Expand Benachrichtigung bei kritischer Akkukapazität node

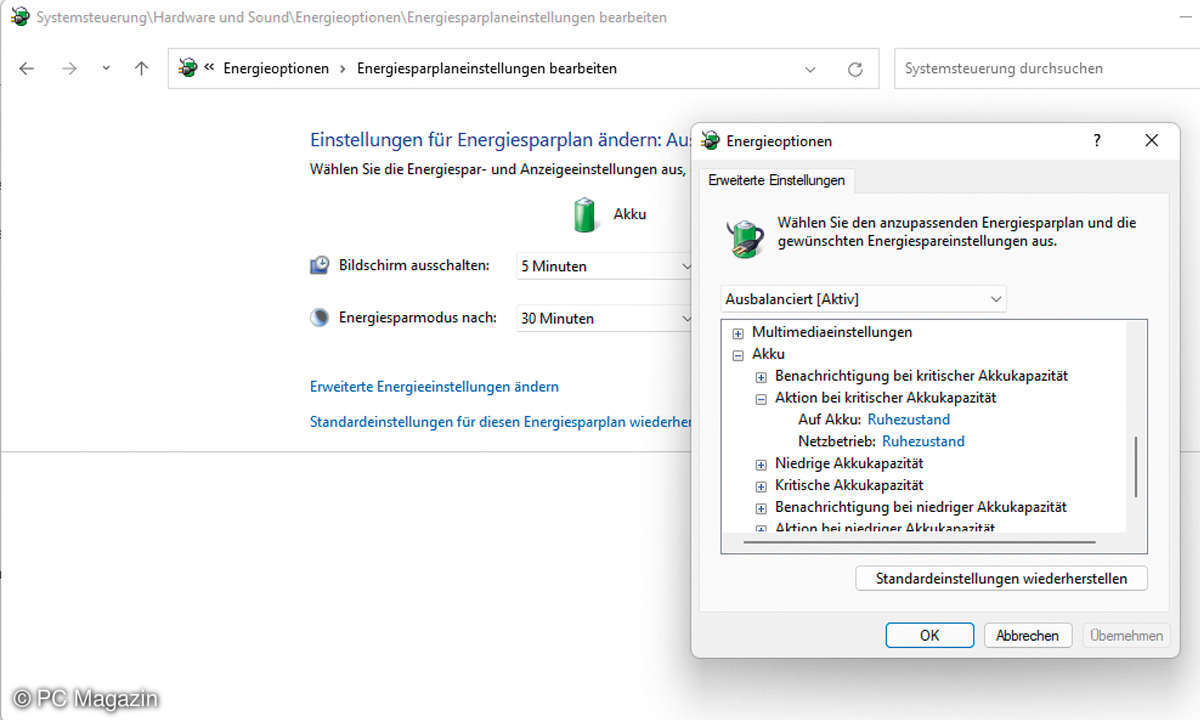tap(761, 377)
